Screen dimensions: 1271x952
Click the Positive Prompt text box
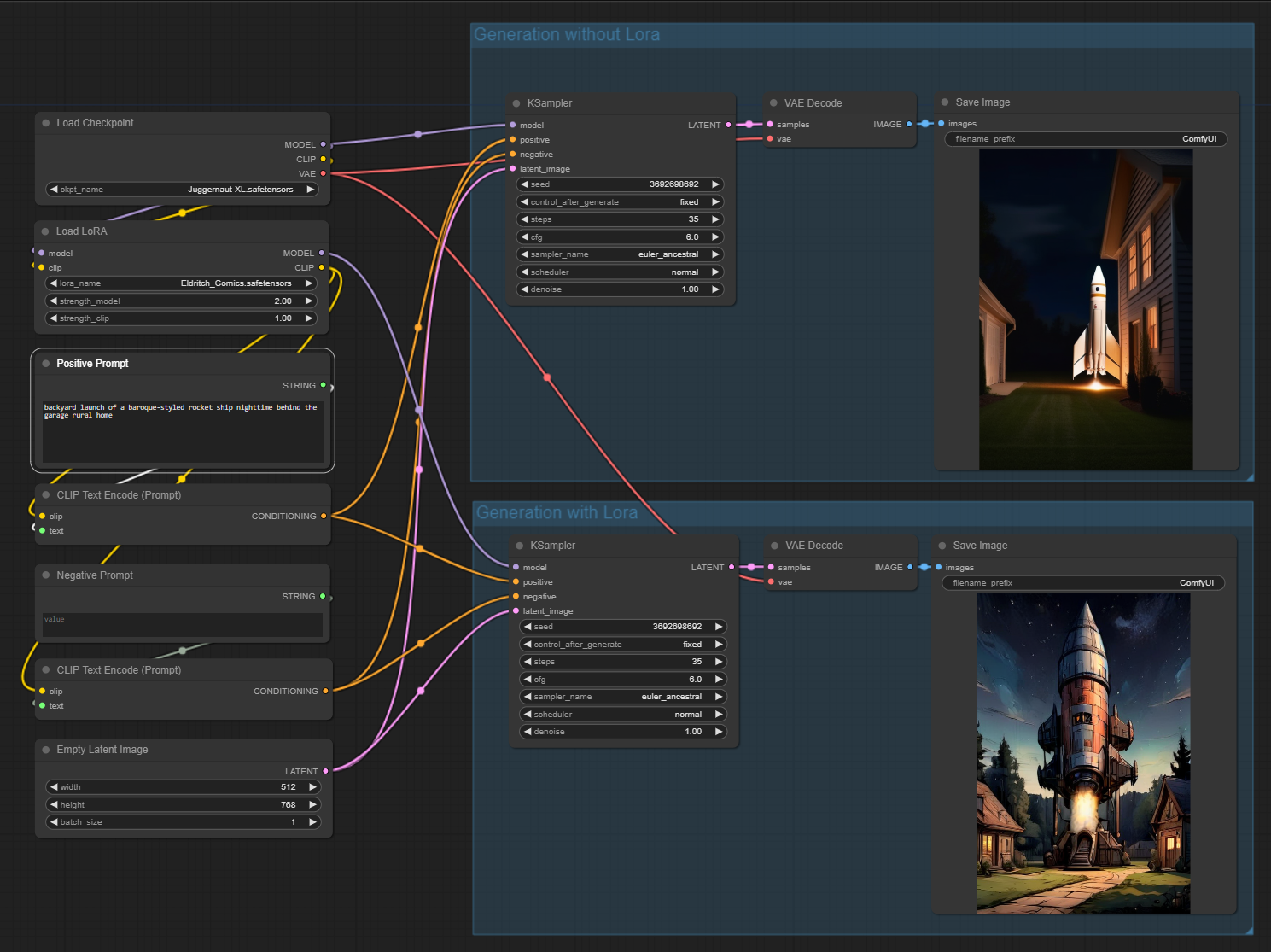[x=183, y=432]
